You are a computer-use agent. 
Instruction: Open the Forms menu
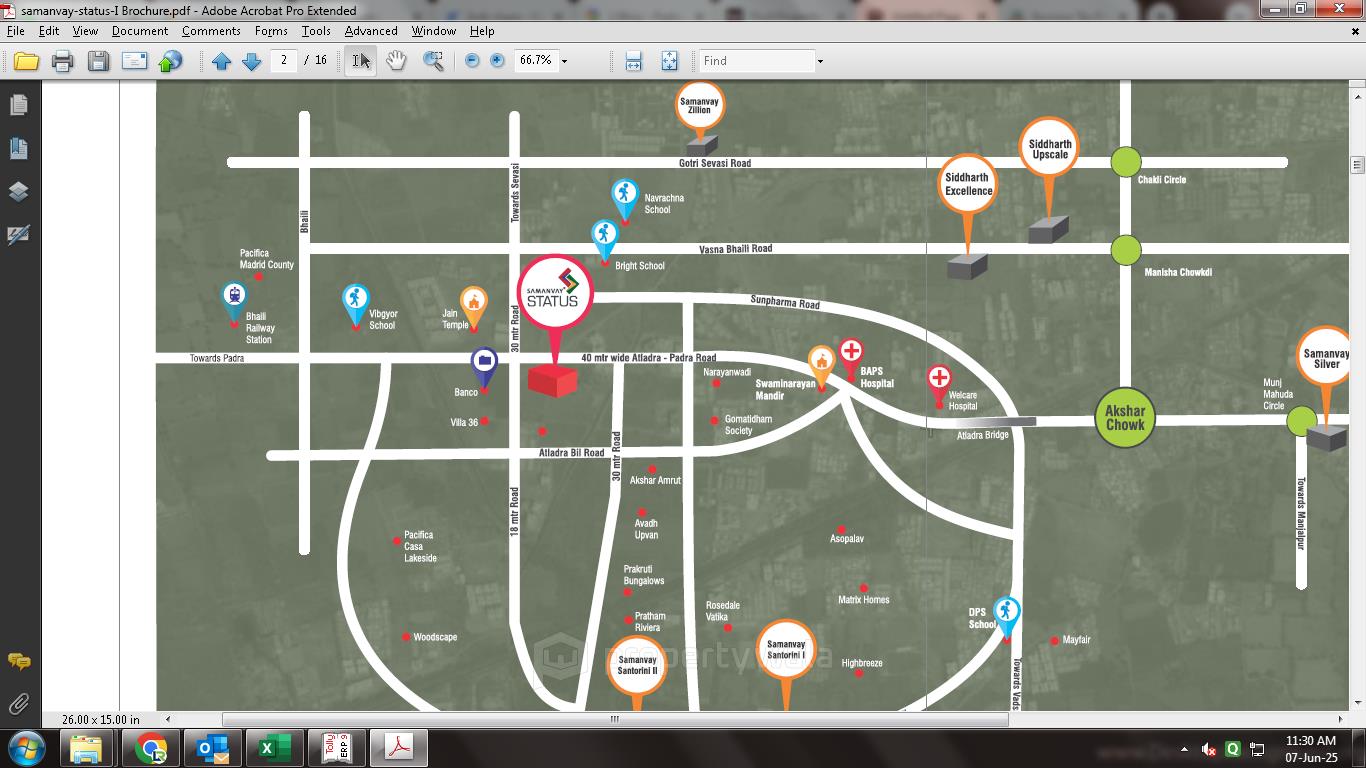click(x=271, y=31)
